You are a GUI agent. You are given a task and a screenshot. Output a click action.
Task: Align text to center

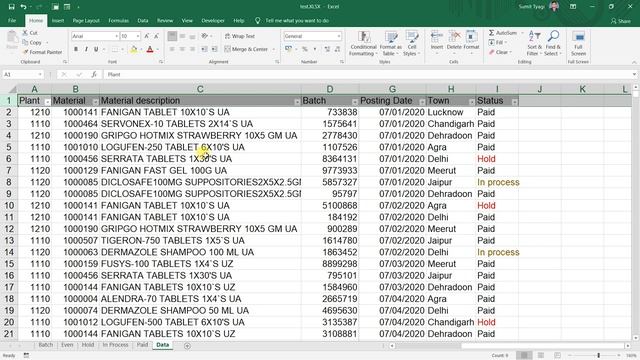click(x=182, y=49)
